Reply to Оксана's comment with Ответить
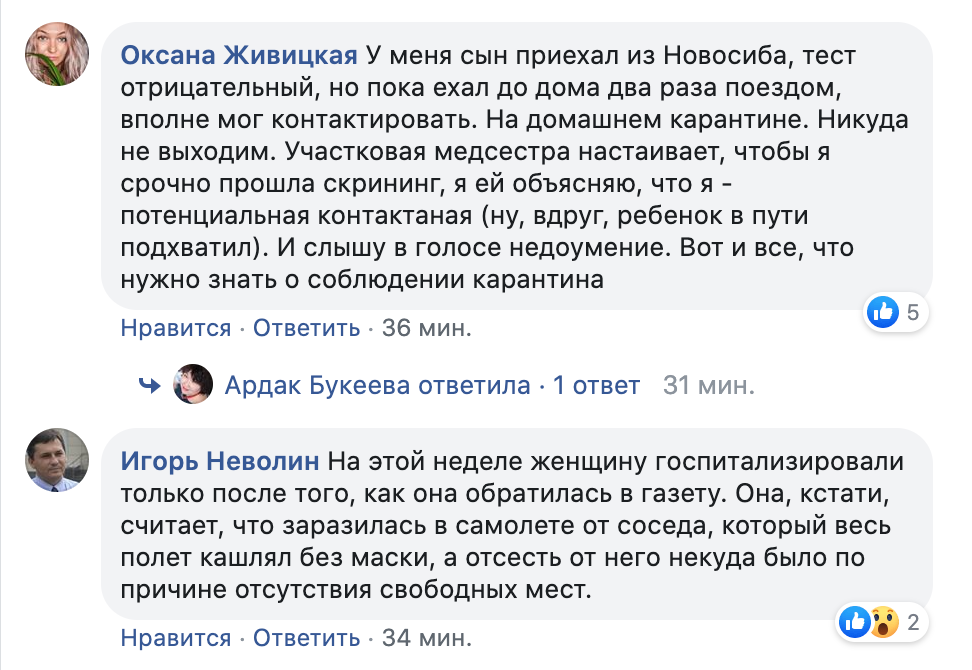The image size is (972, 670). (306, 328)
